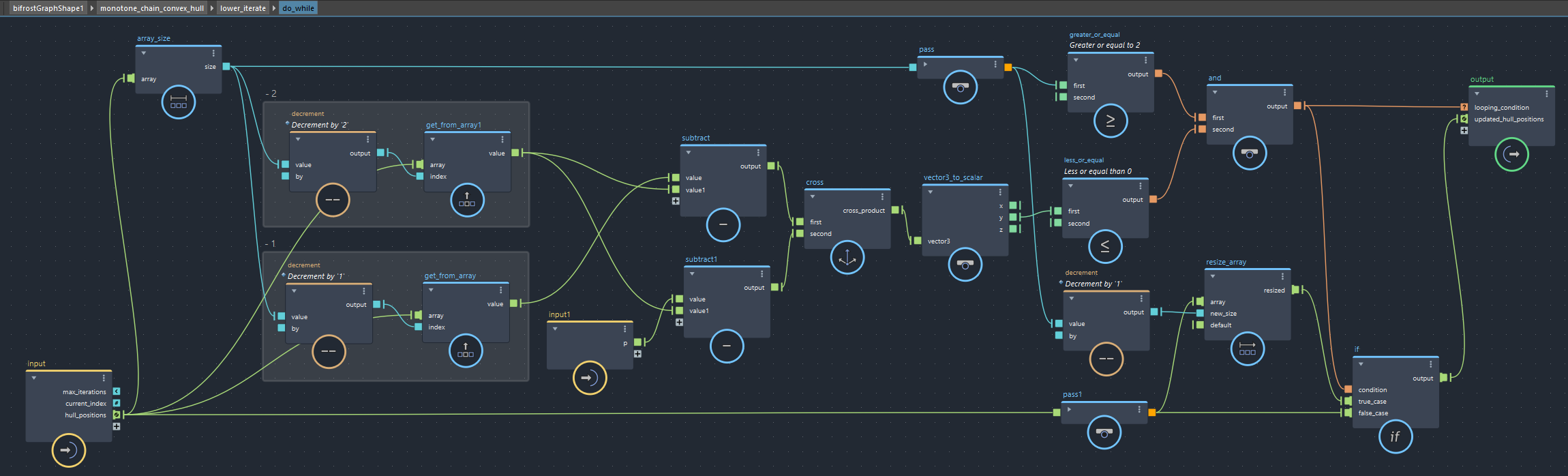Open the three-dot menu on the and node
The height and width of the screenshot is (476, 1568).
coord(1284,92)
